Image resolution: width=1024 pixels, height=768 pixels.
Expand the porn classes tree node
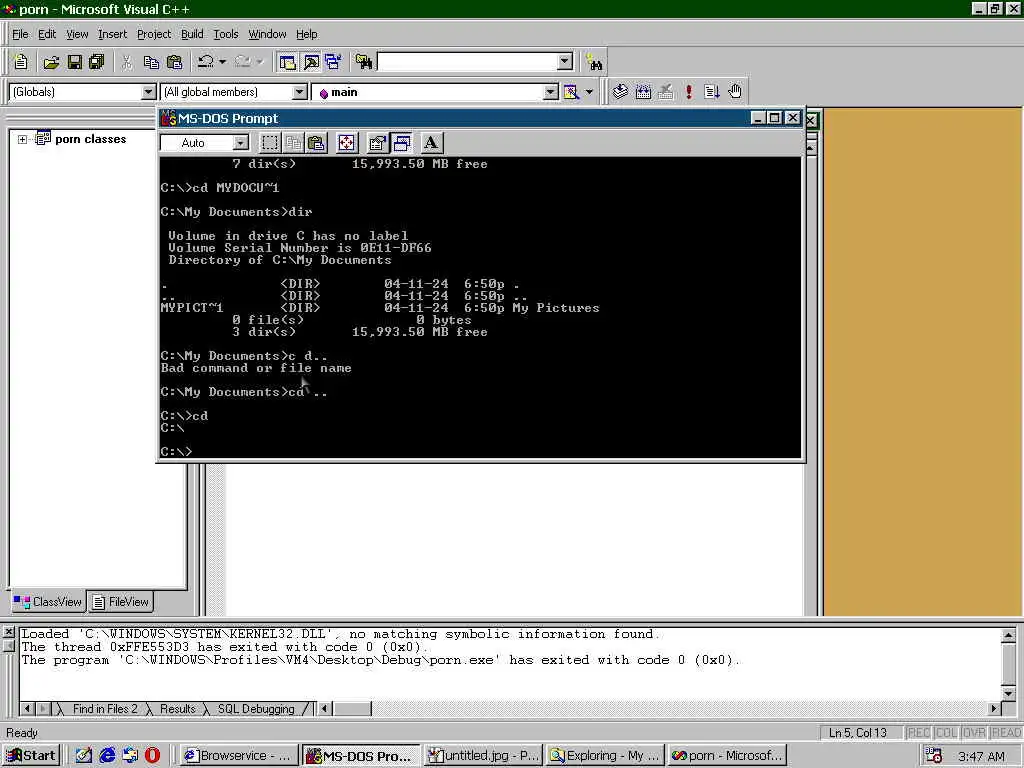point(22,139)
